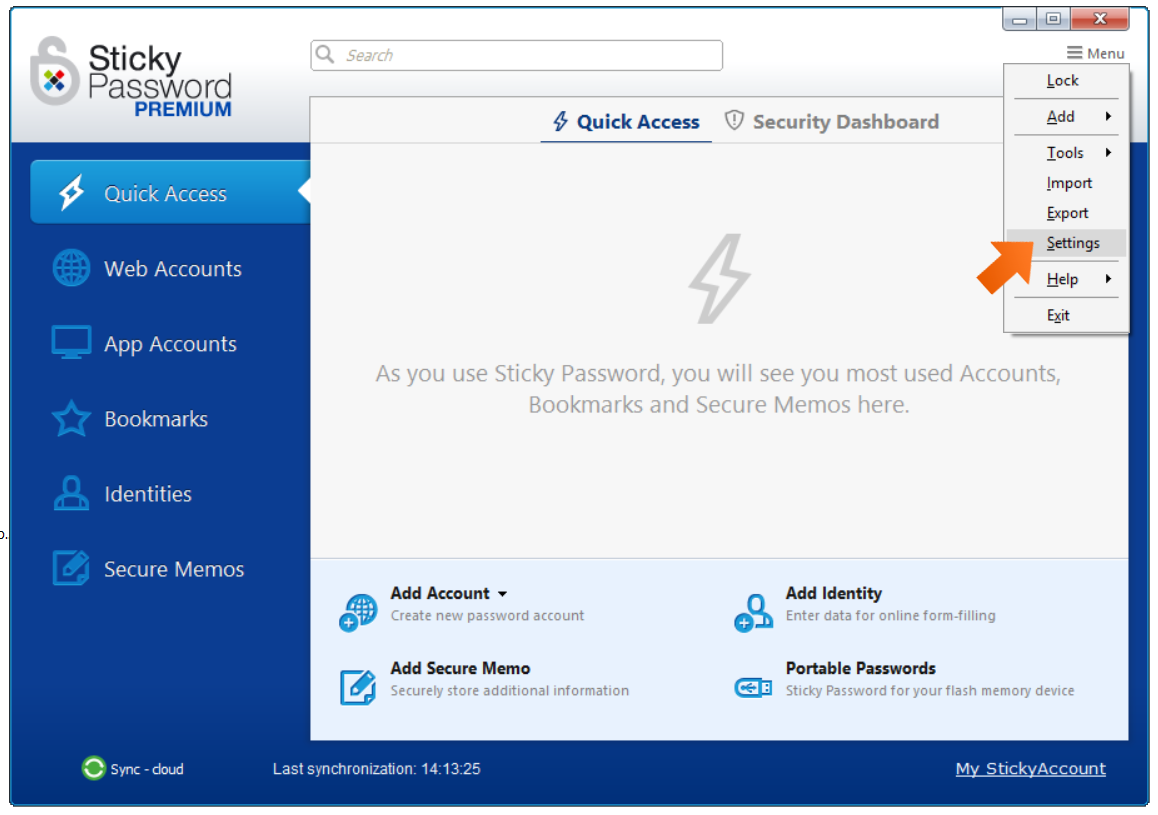Click the search magnifier icon
This screenshot has width=1158, height=815.
(x=324, y=54)
